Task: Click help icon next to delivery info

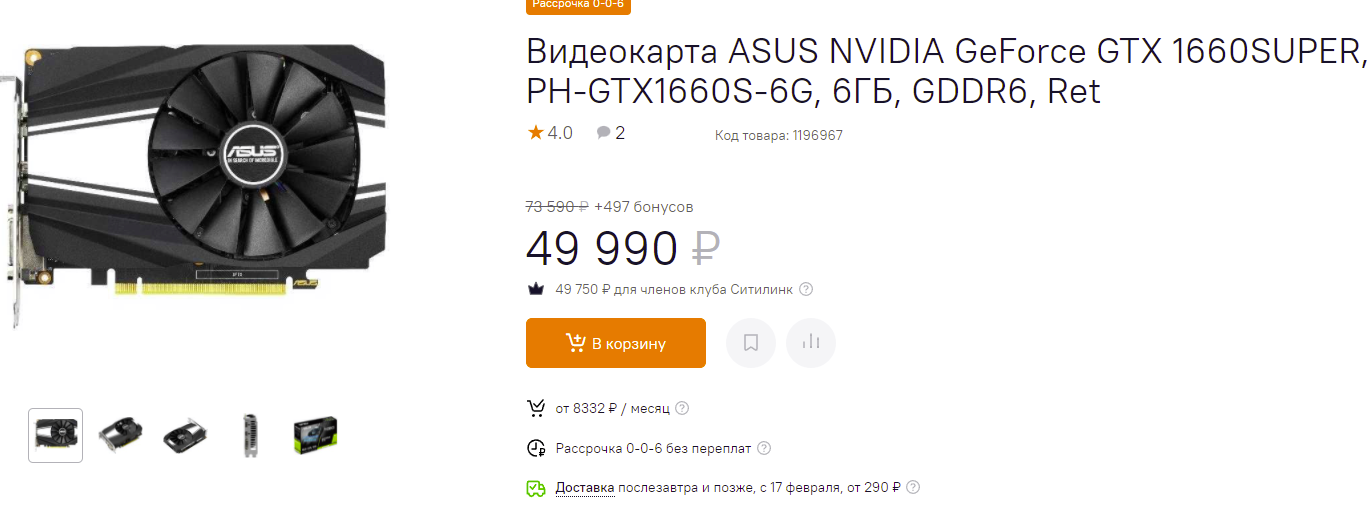Action: 912,488
